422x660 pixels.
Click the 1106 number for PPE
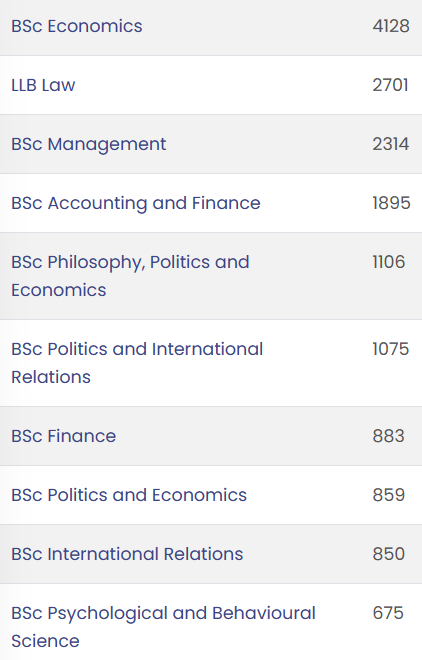click(x=389, y=262)
